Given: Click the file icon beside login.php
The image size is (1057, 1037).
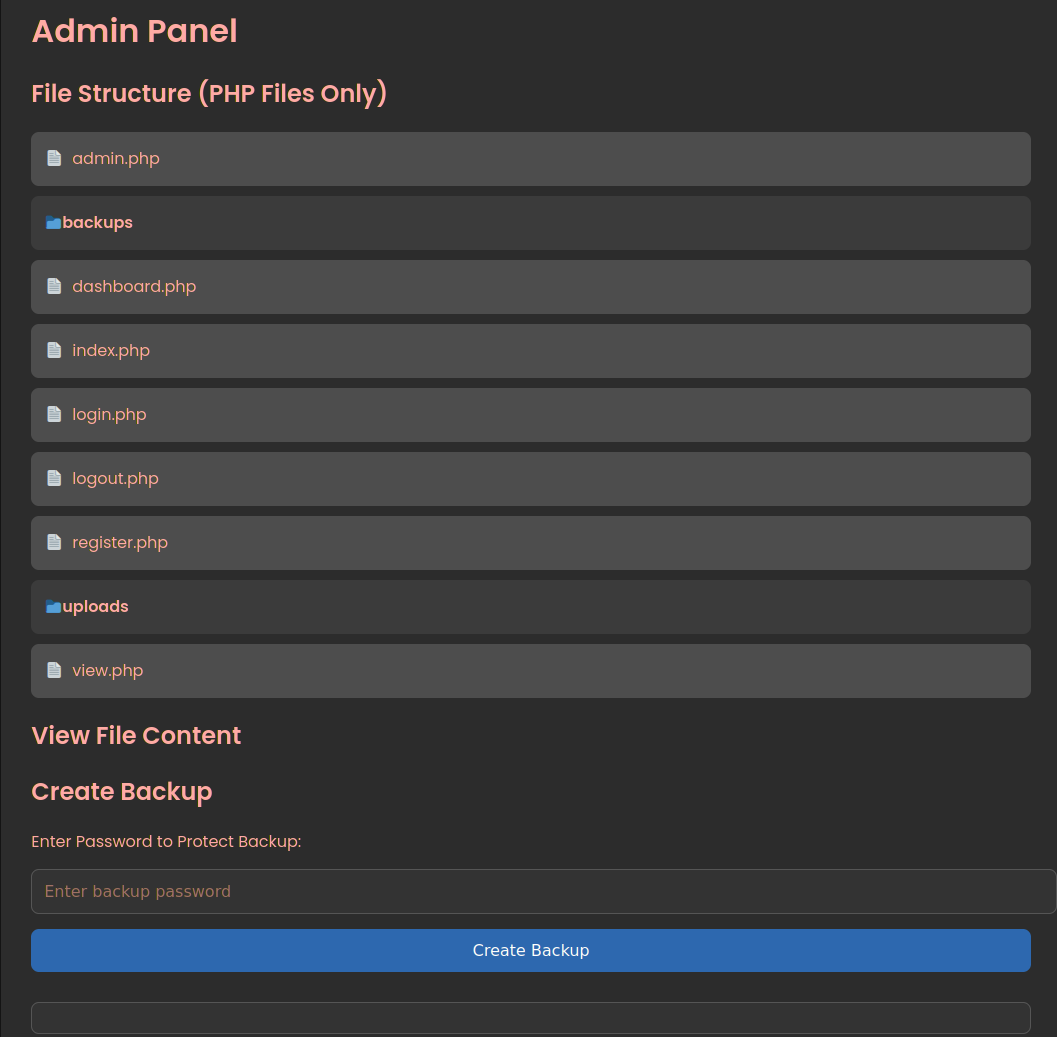Looking at the screenshot, I should tap(54, 414).
